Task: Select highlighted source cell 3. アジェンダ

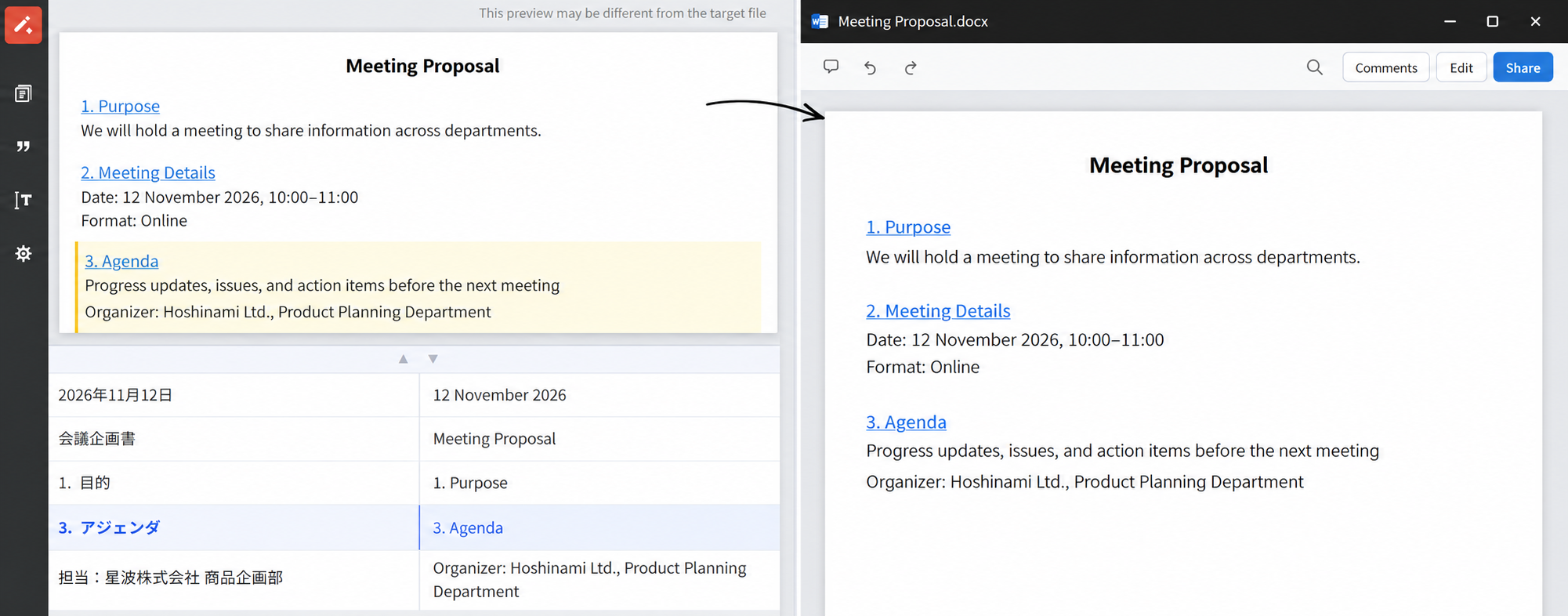Action: (234, 527)
